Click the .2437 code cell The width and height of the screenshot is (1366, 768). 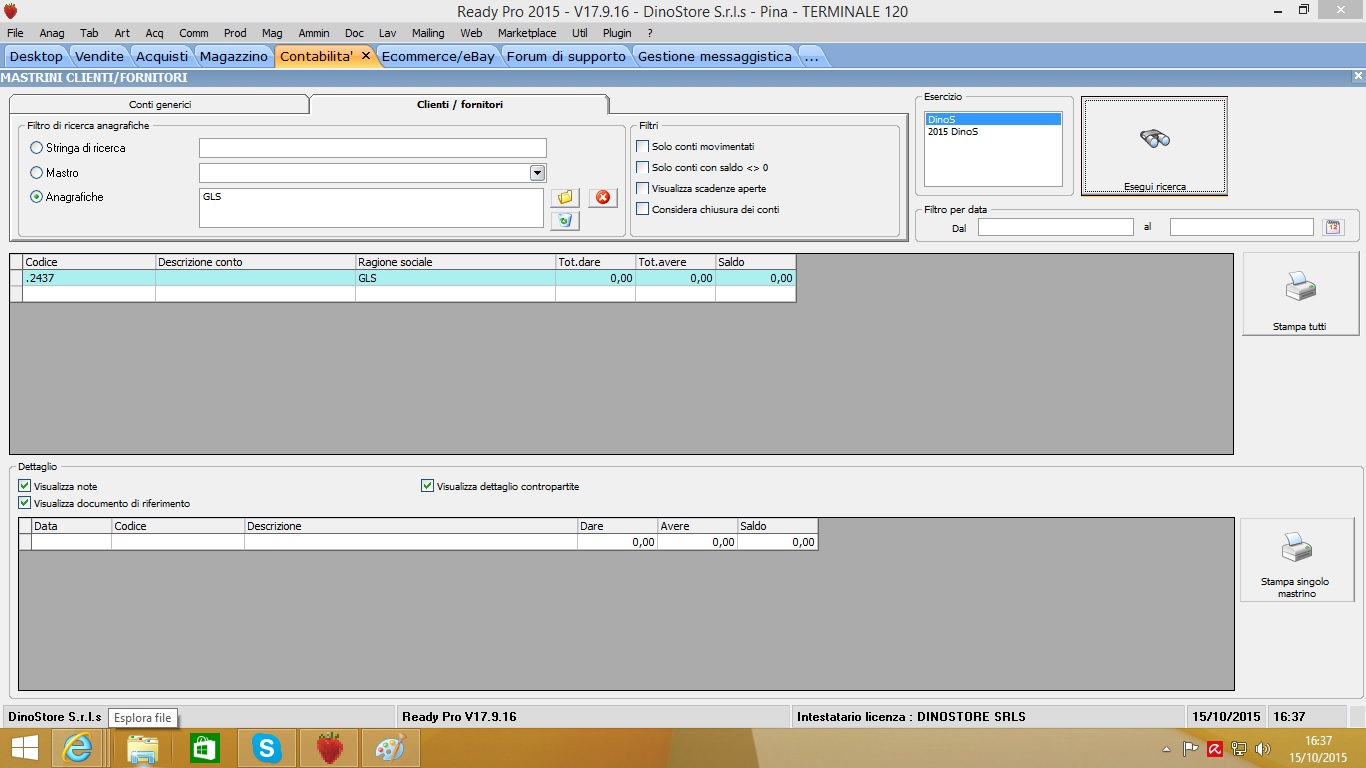click(89, 278)
